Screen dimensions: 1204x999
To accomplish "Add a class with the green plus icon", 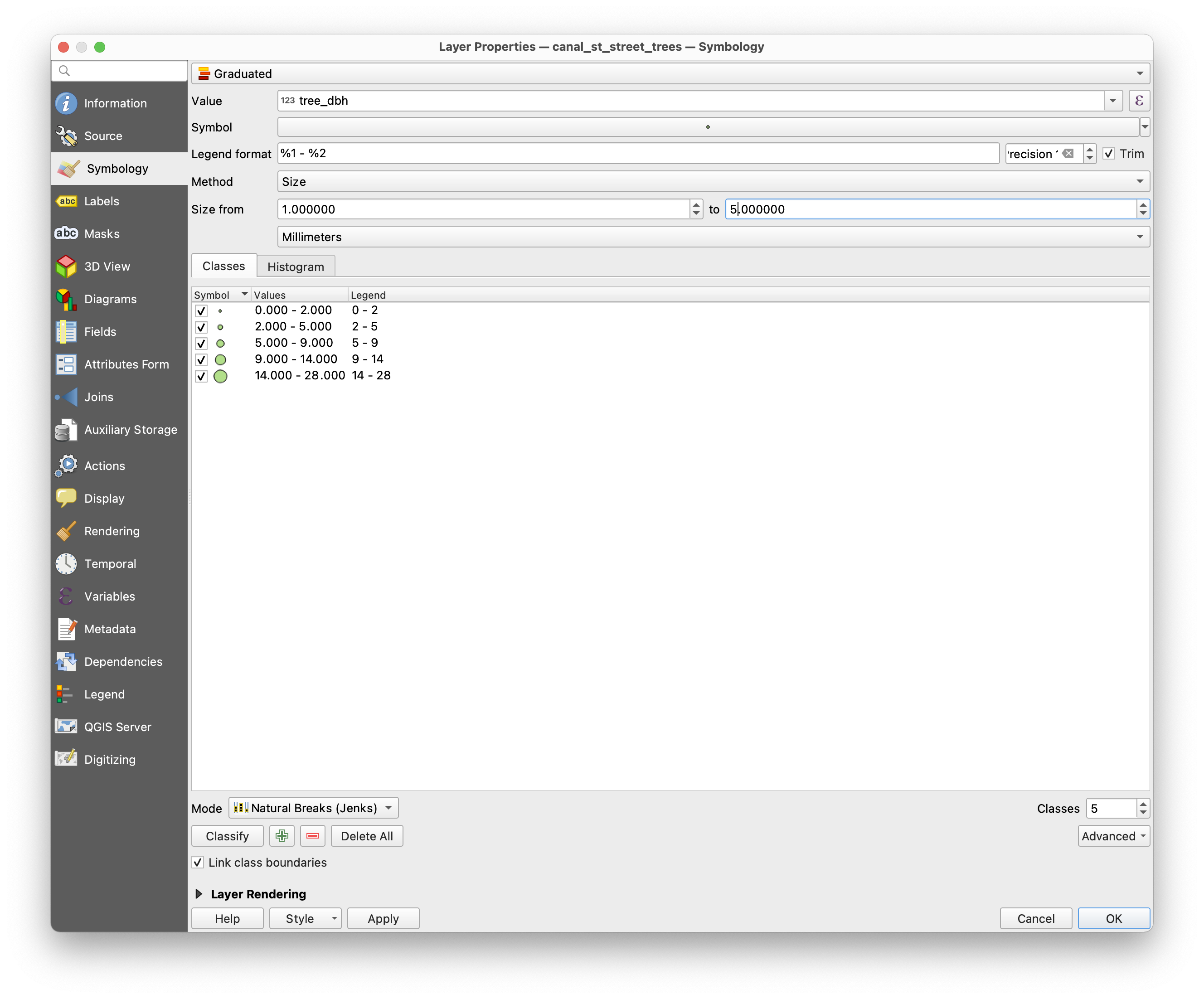I will coord(282,836).
